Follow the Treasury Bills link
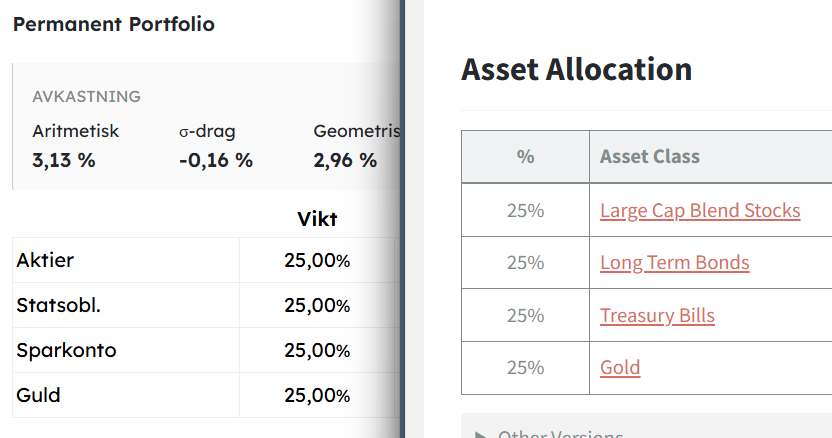 657,316
